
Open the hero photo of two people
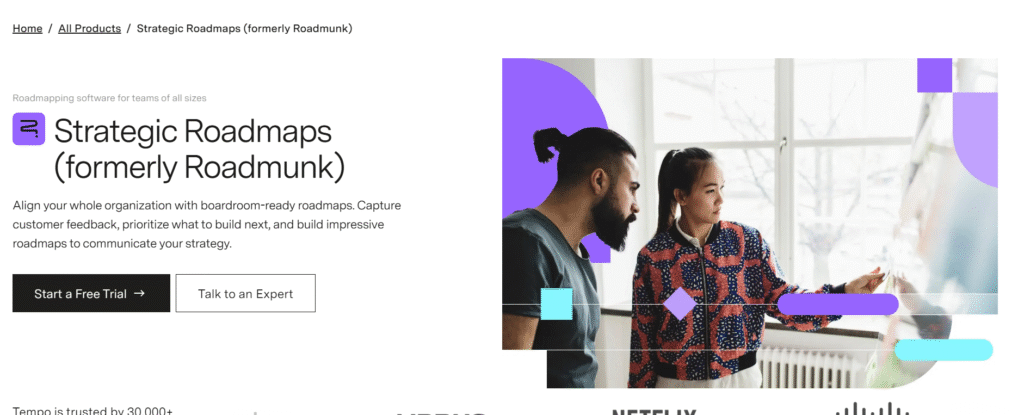tap(750, 223)
